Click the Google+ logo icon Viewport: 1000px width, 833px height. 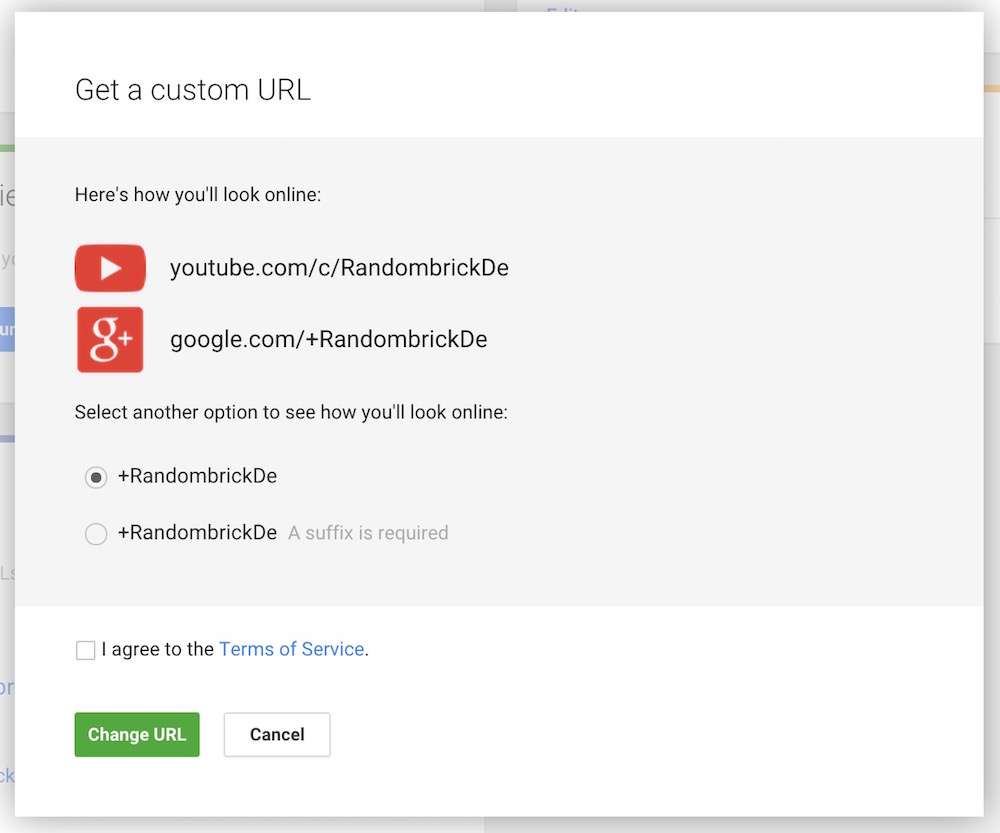(x=110, y=339)
